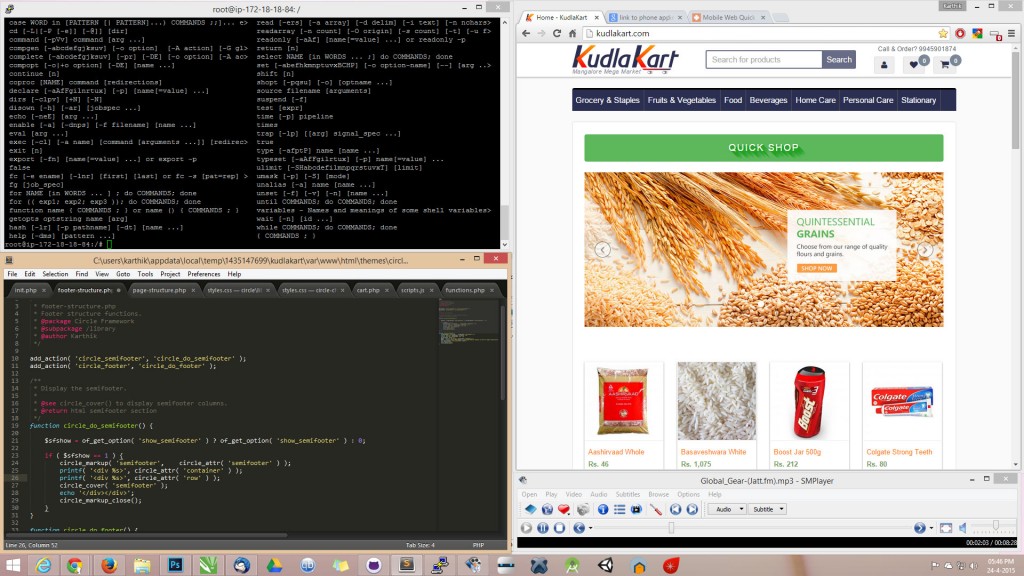Open the forward options arrow in SMPlayer
Image resolution: width=1024 pixels, height=576 pixels.
click(931, 528)
